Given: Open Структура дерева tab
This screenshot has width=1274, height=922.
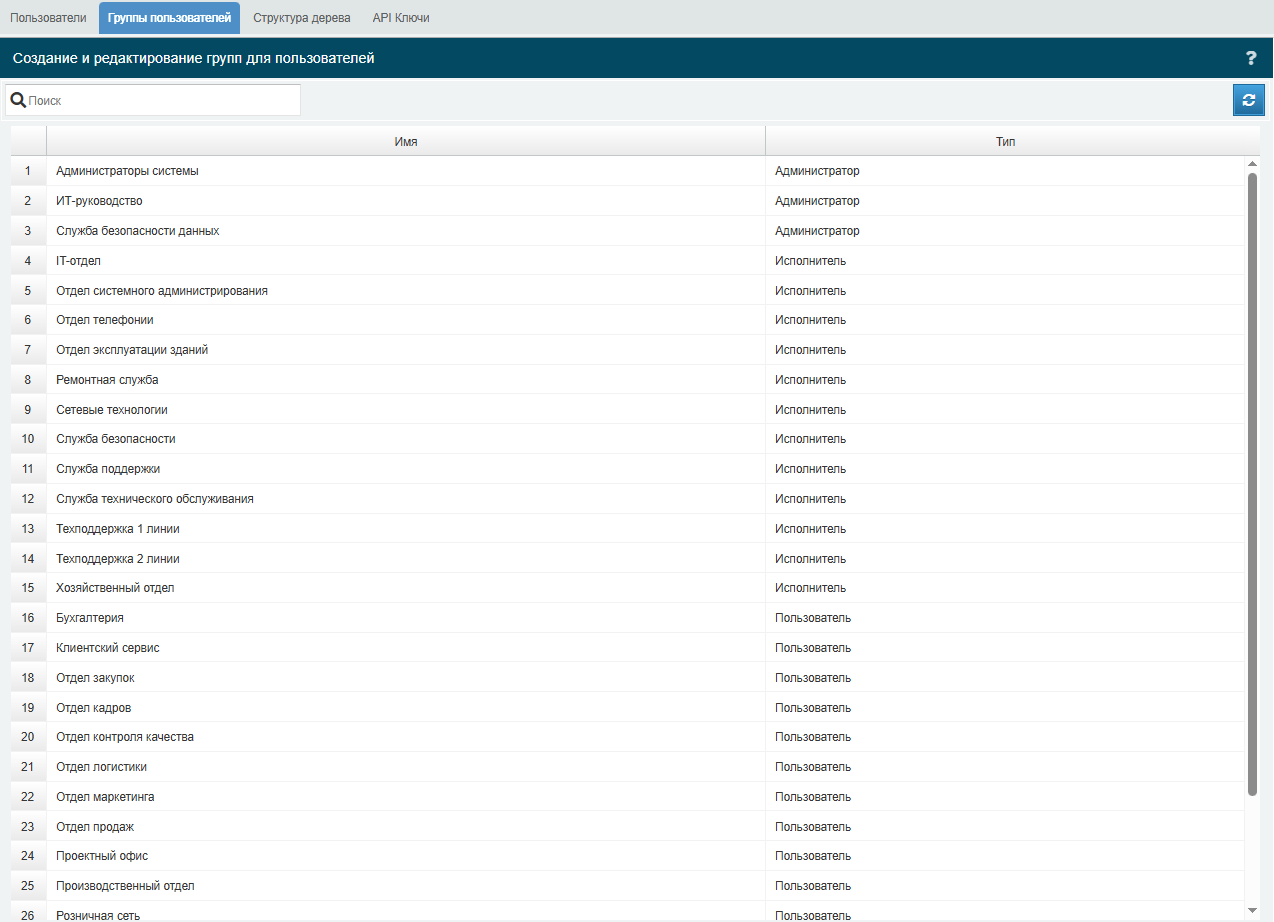Looking at the screenshot, I should (x=302, y=18).
